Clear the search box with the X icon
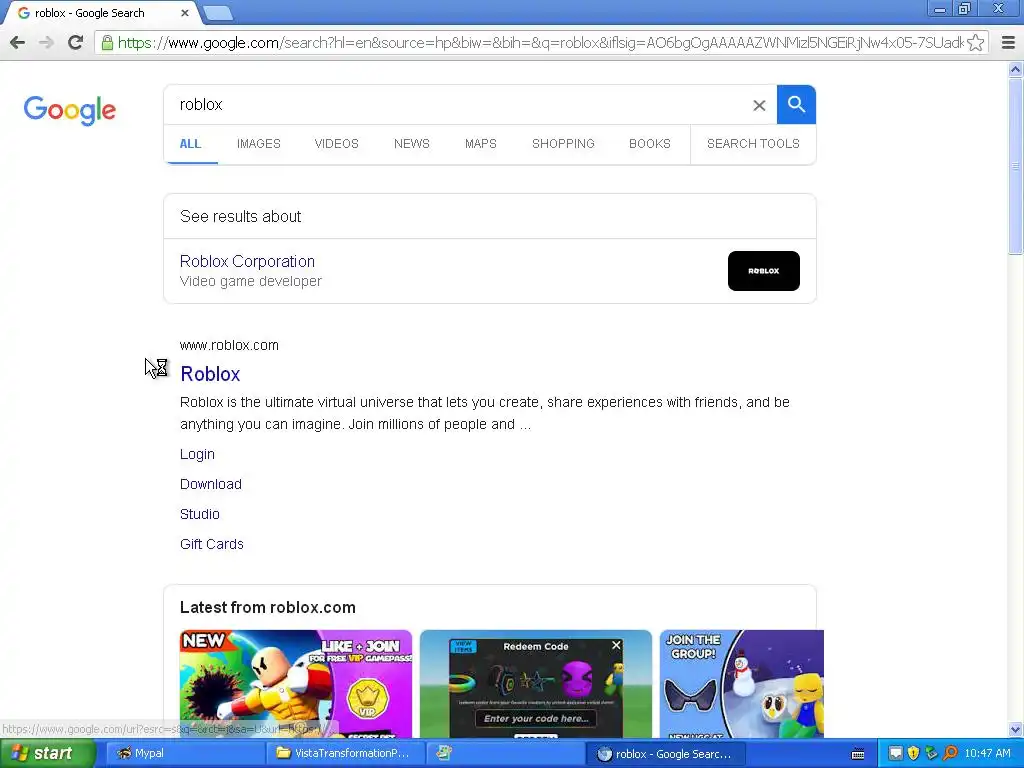 tap(759, 105)
